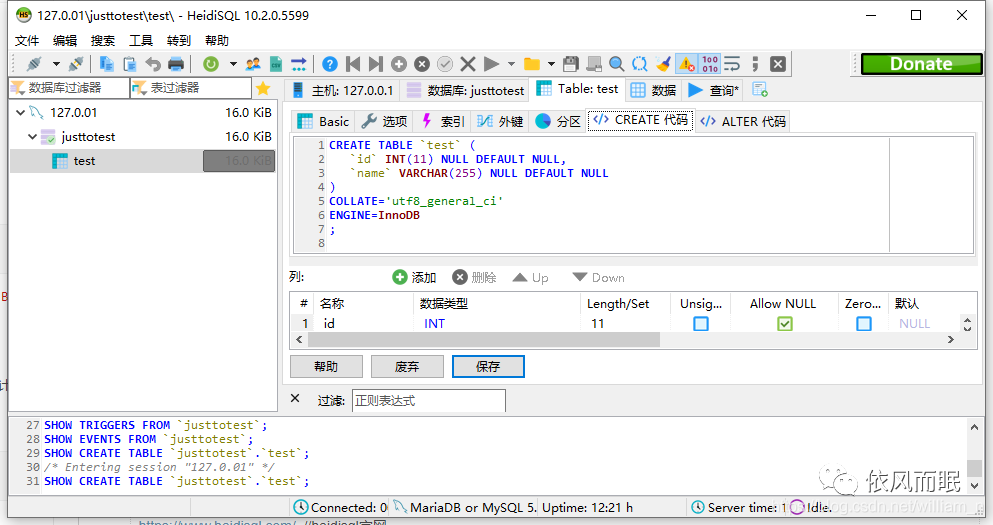Go to last row icon
993x525 pixels.
click(x=376, y=64)
